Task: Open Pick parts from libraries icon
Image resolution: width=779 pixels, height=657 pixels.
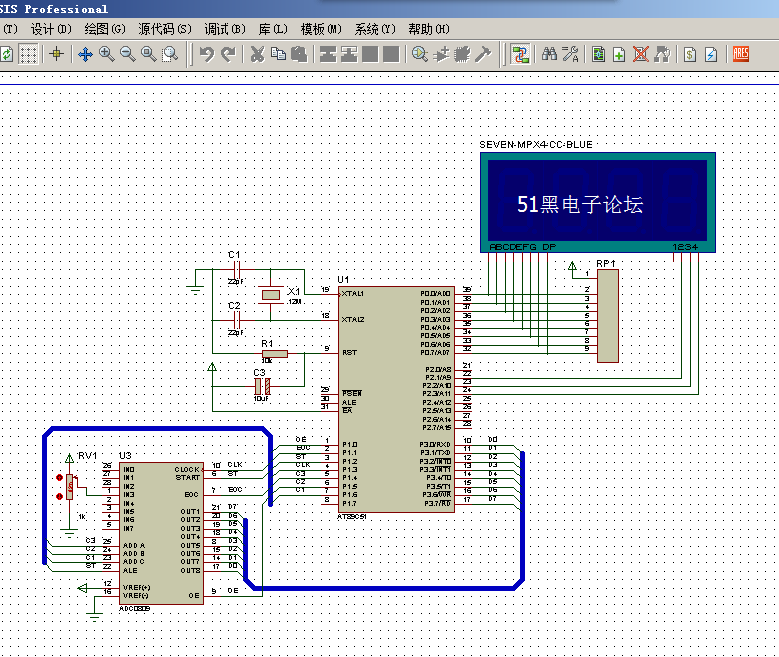Action: point(420,54)
